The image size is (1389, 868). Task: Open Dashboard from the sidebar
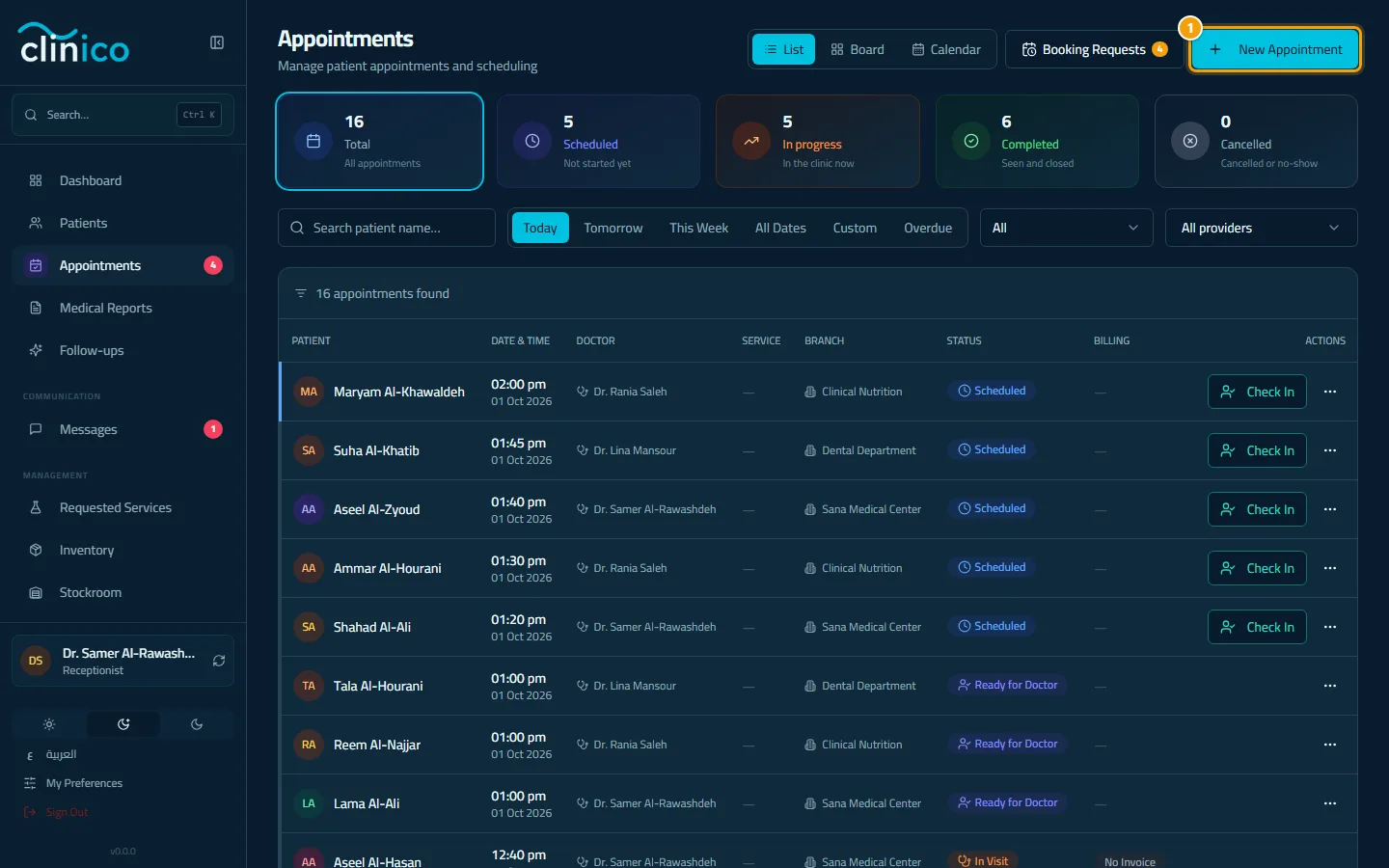[x=123, y=180]
